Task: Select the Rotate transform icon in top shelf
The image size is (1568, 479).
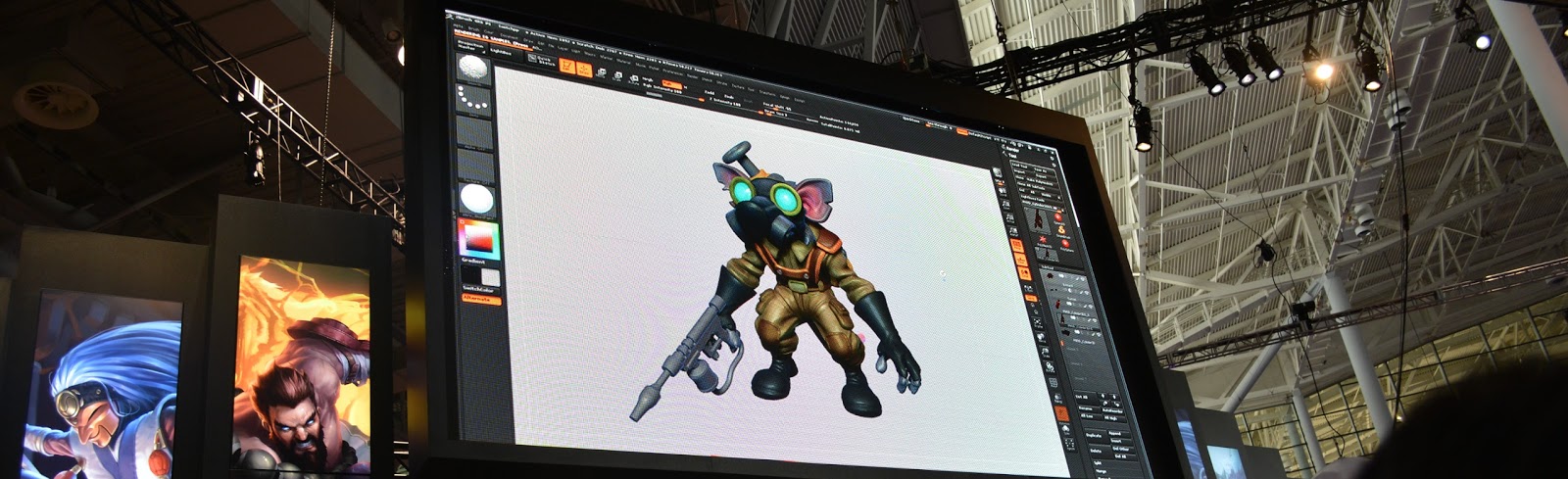Action: (634, 78)
